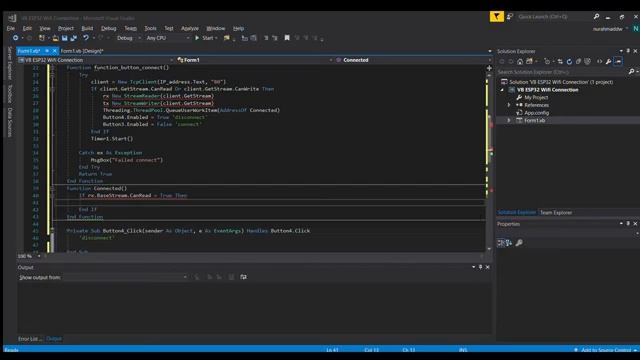
Task: Click the Send Feedback icon beside Quick Launch
Action: (510, 17)
